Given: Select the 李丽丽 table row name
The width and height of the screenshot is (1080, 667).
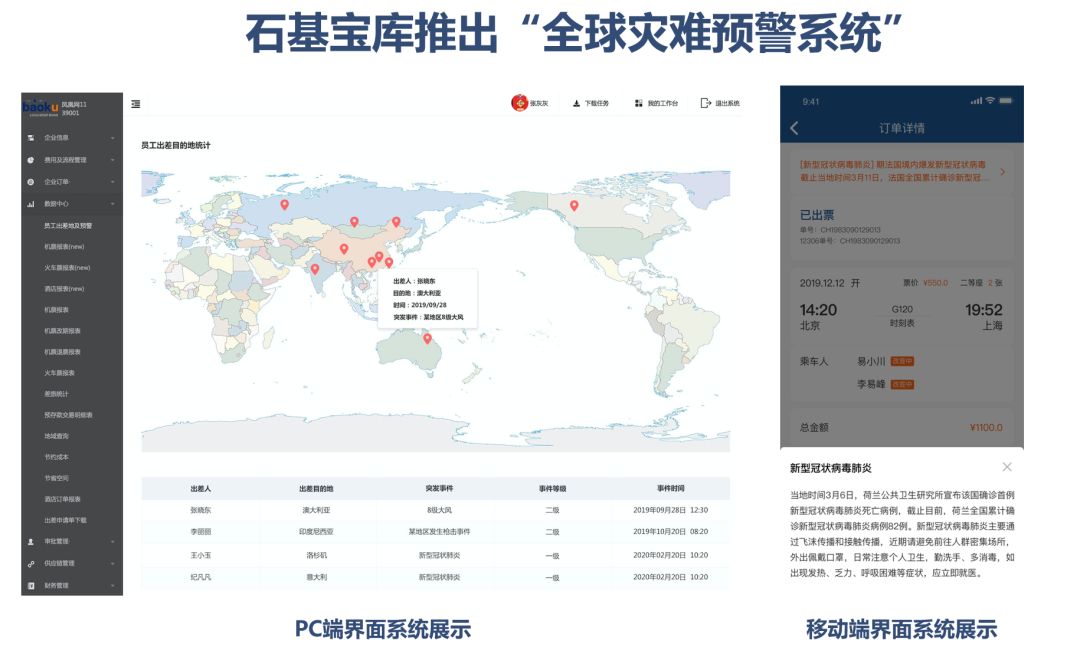Looking at the screenshot, I should click(x=200, y=532).
